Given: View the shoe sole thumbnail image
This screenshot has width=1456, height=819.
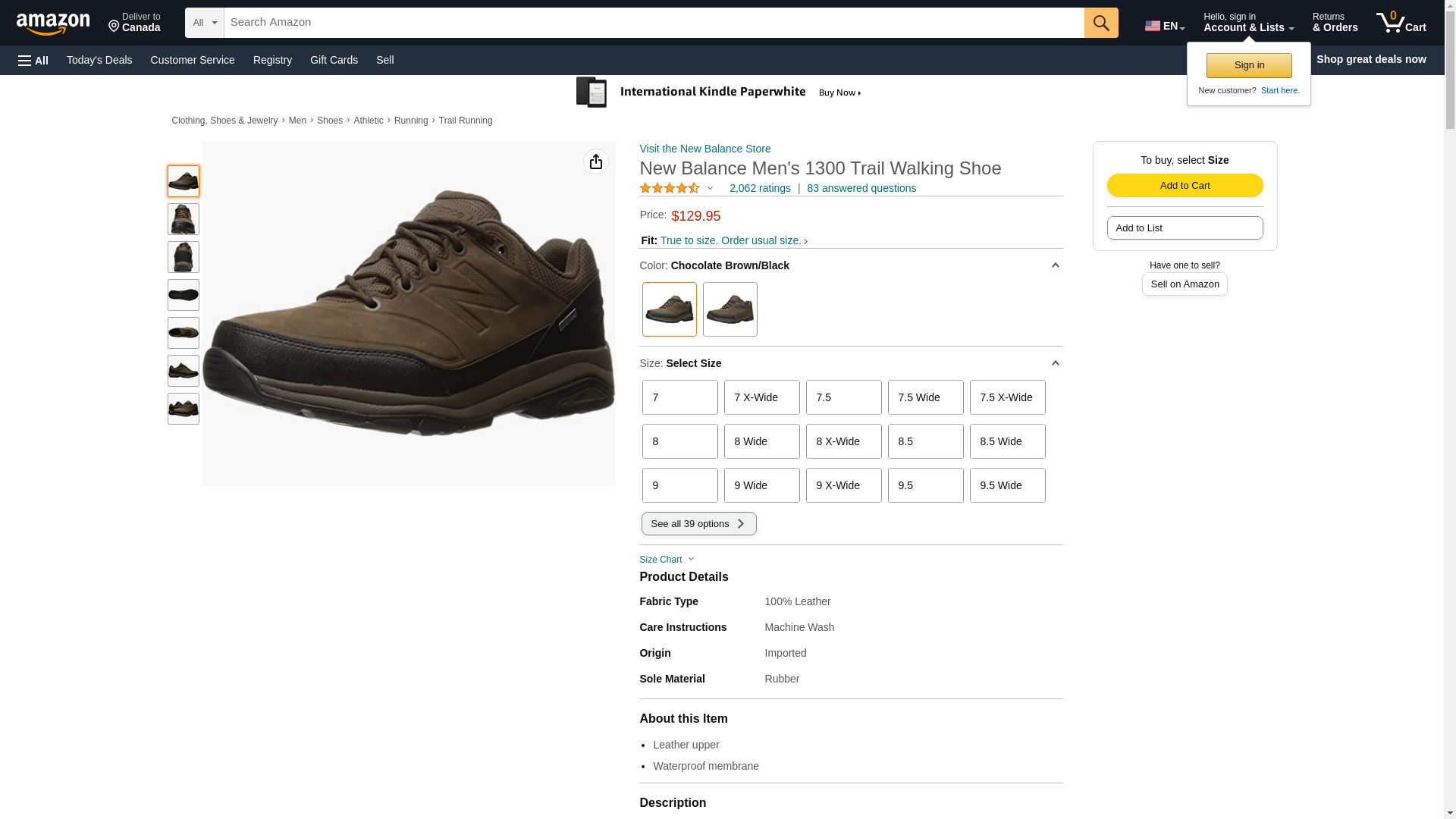Looking at the screenshot, I should pyautogui.click(x=184, y=295).
